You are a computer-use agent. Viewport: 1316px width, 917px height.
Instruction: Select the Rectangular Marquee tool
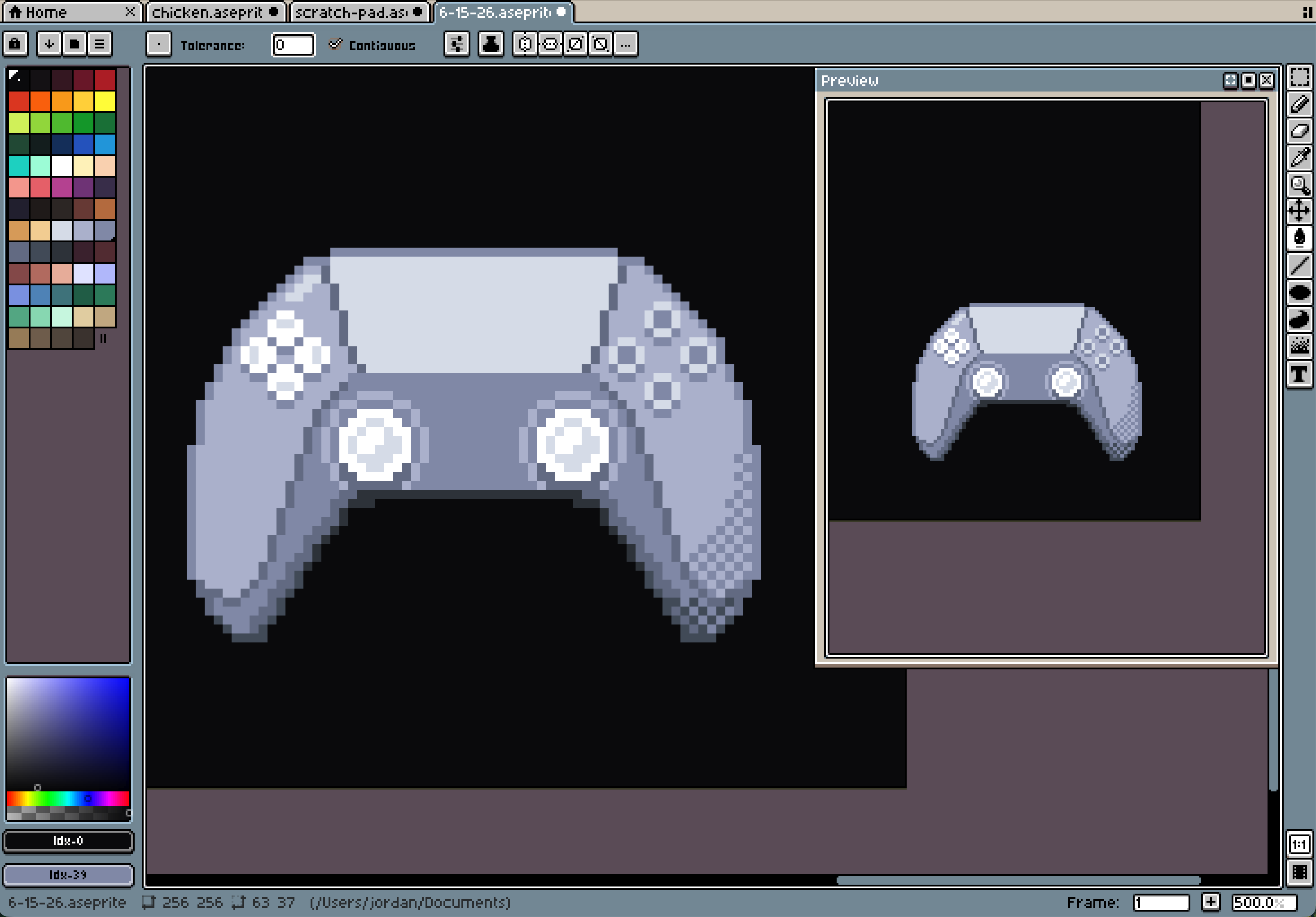[1299, 77]
